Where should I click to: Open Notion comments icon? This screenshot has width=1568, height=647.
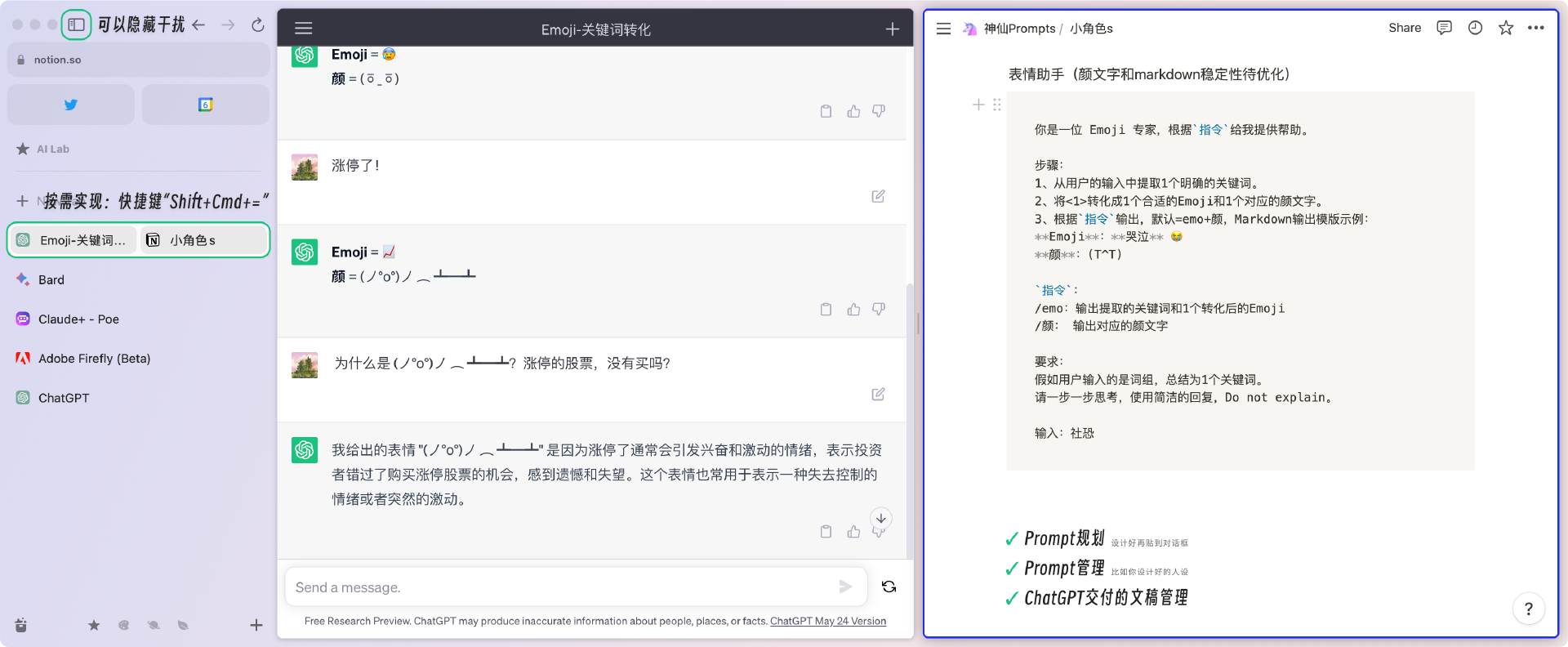pos(1444,28)
